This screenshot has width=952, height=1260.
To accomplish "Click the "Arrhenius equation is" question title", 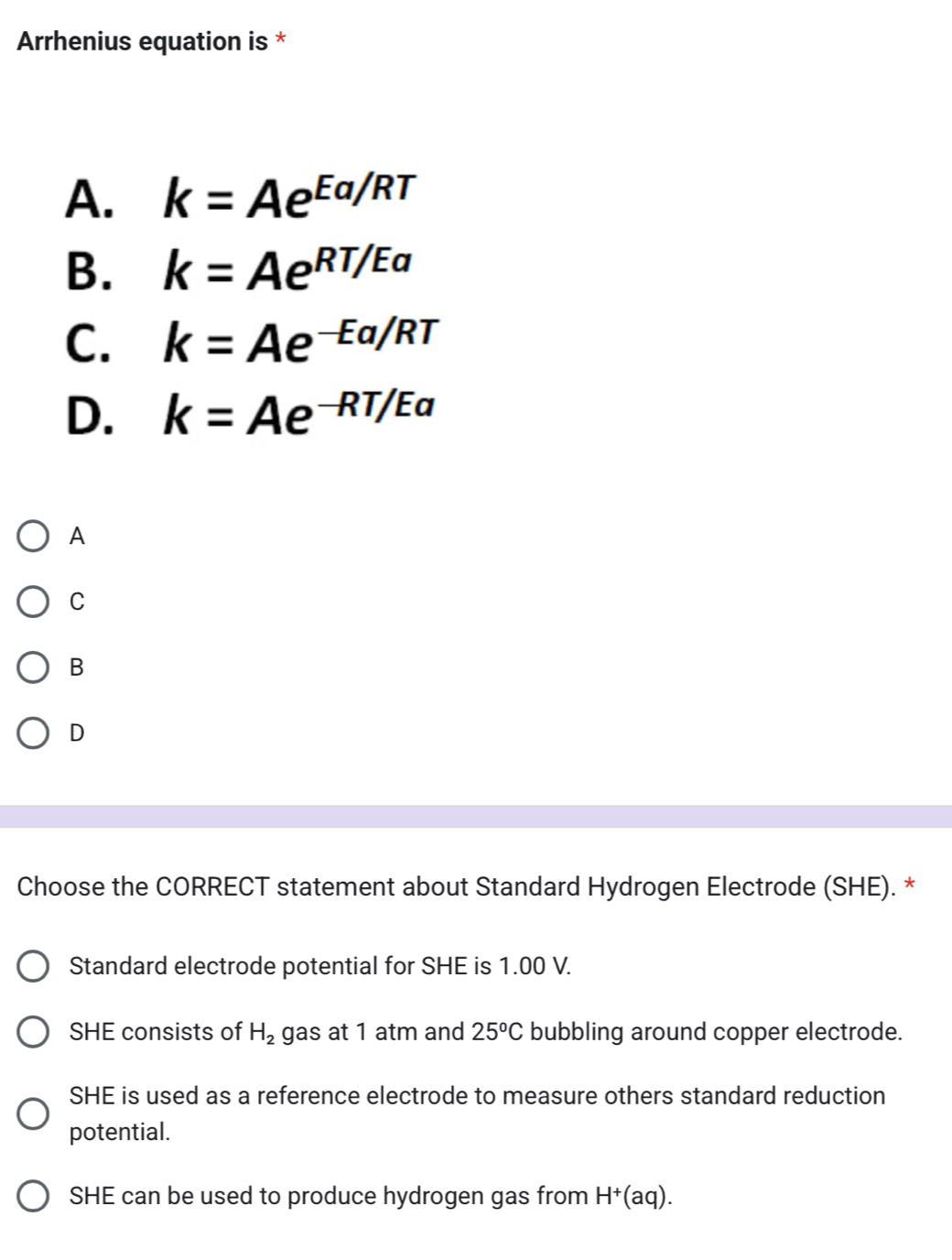I will tap(137, 39).
